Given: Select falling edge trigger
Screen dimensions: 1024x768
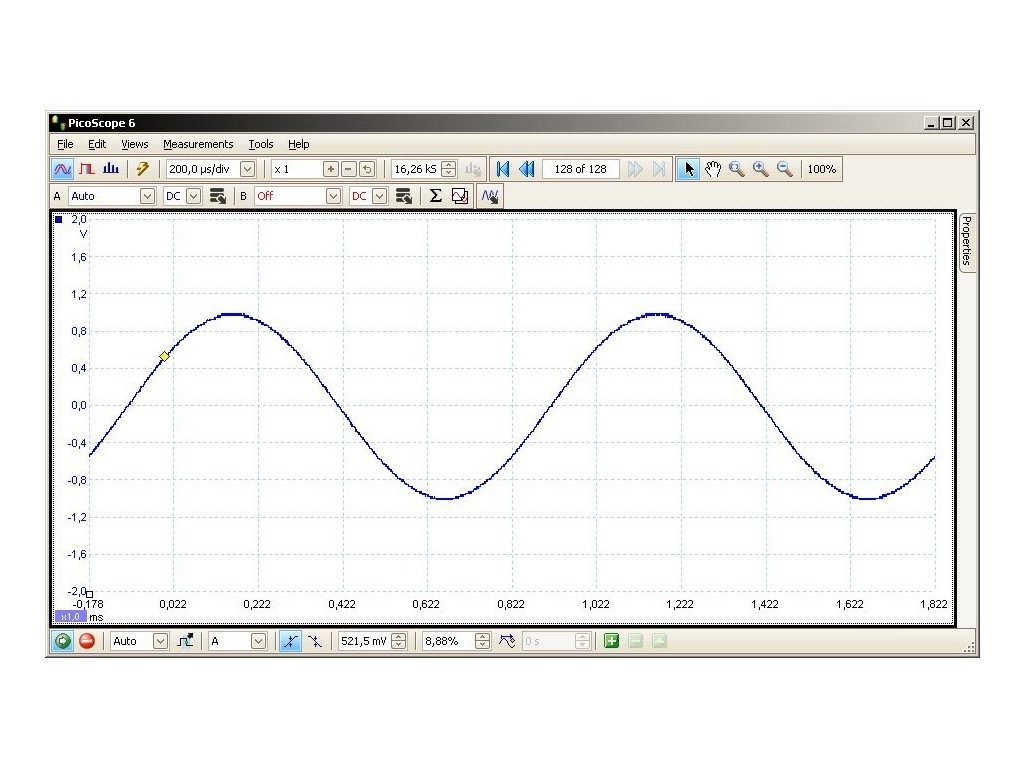Looking at the screenshot, I should (314, 641).
